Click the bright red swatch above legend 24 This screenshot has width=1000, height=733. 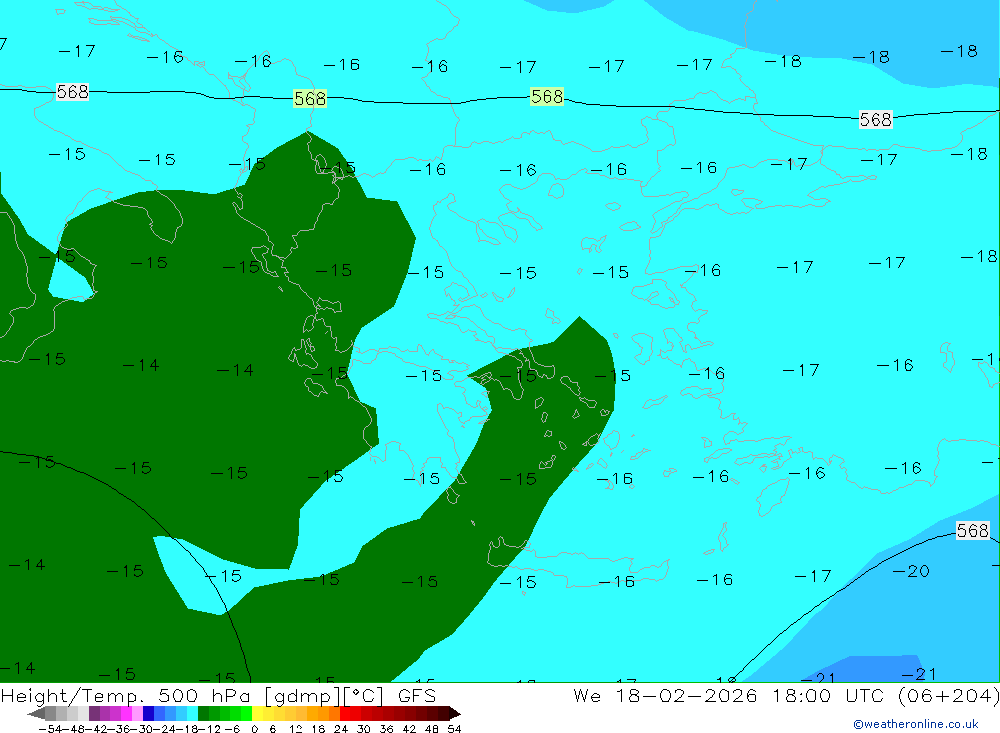(345, 714)
